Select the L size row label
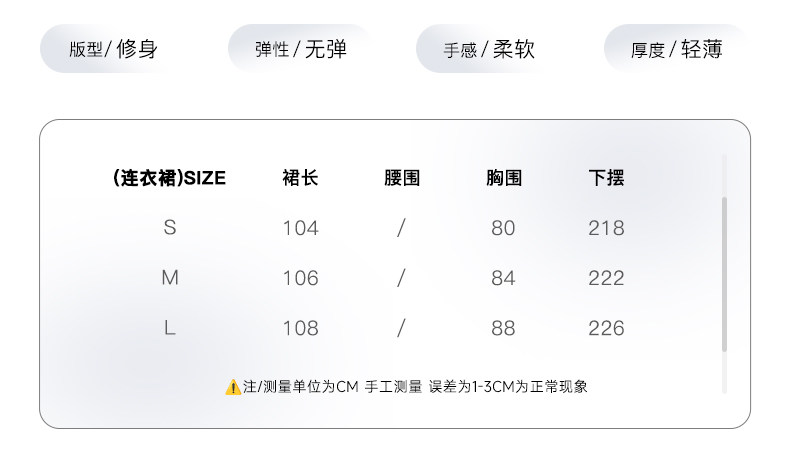The width and height of the screenshot is (790, 456). 170,328
